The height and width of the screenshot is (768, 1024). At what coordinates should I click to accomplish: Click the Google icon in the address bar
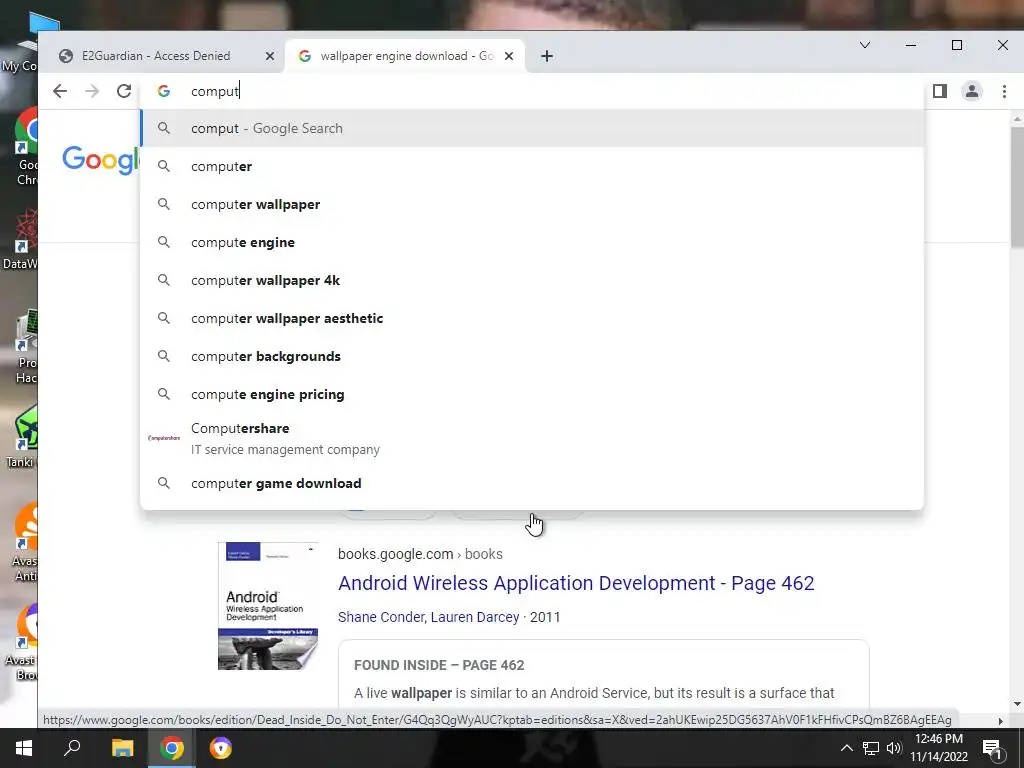click(164, 91)
